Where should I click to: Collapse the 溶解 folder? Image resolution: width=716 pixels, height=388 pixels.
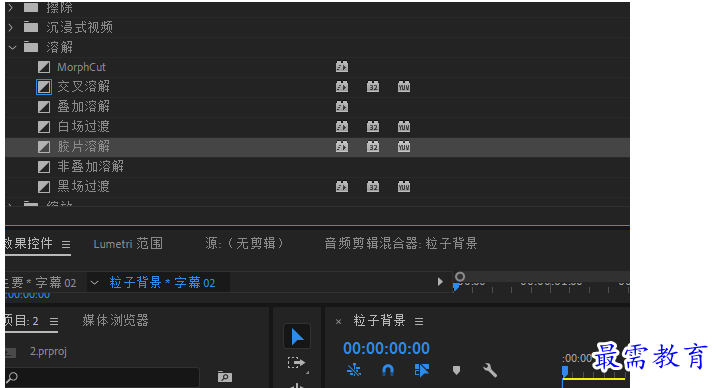pos(12,47)
